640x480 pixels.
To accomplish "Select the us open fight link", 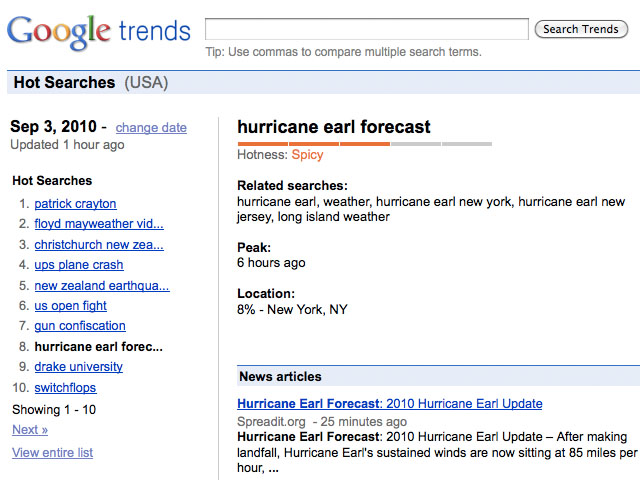I will (x=70, y=306).
